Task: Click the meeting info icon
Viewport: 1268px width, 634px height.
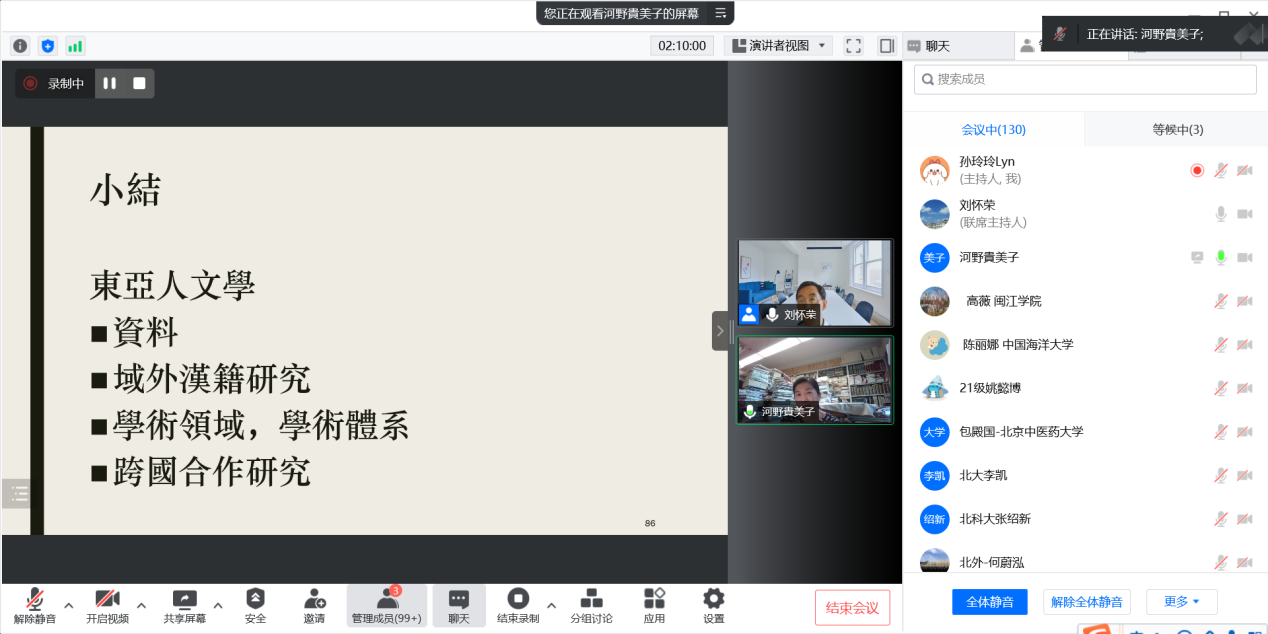Action: click(x=20, y=46)
